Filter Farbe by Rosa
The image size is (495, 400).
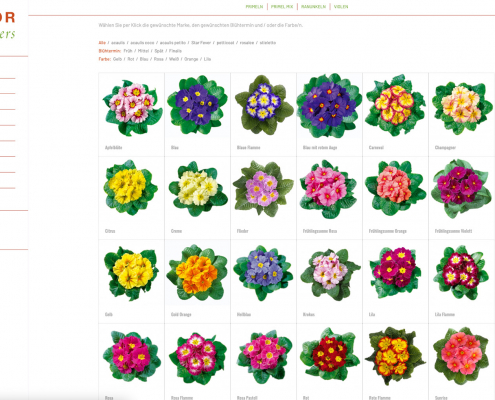(x=159, y=59)
